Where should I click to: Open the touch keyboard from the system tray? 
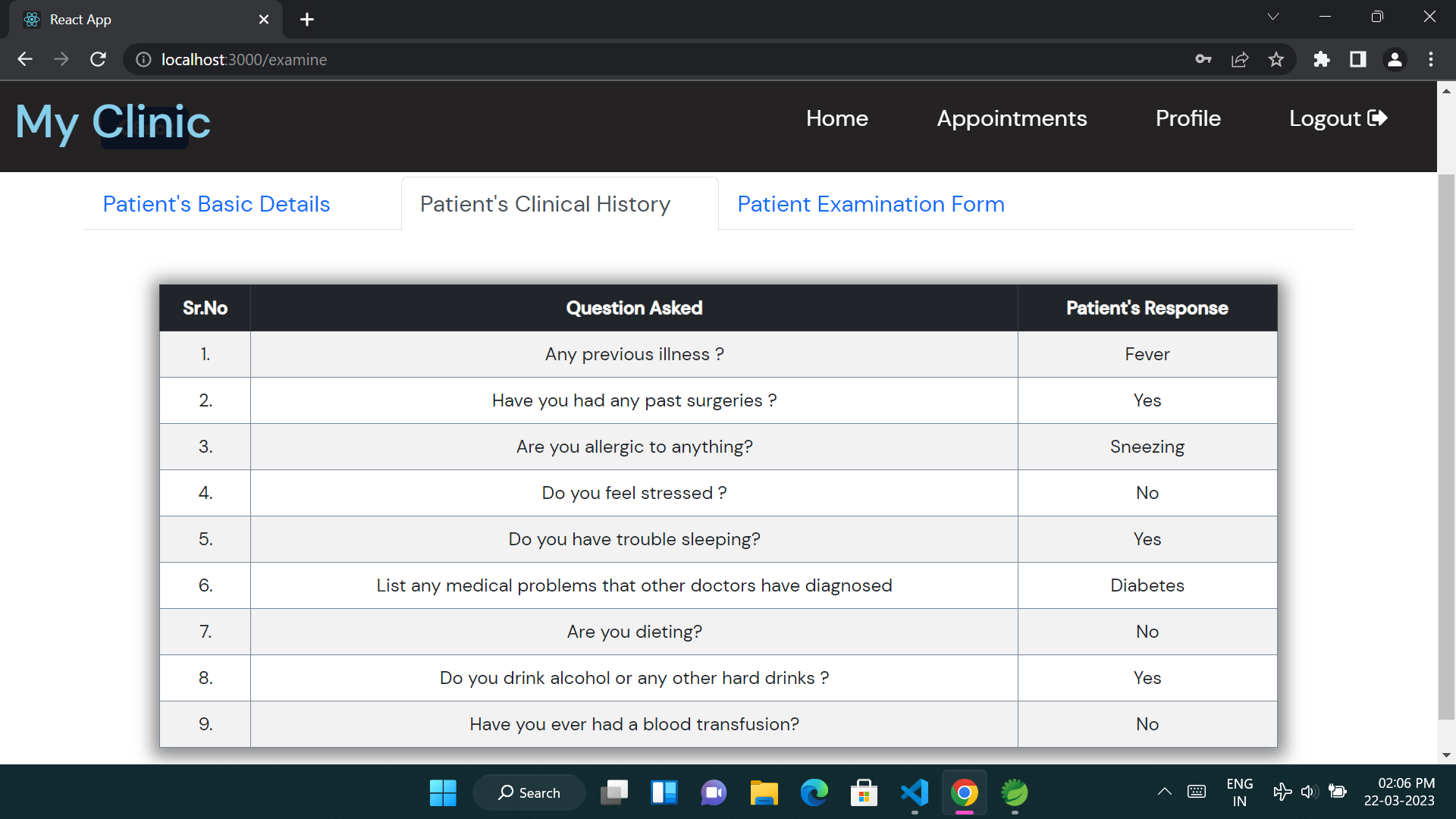pos(1197,792)
